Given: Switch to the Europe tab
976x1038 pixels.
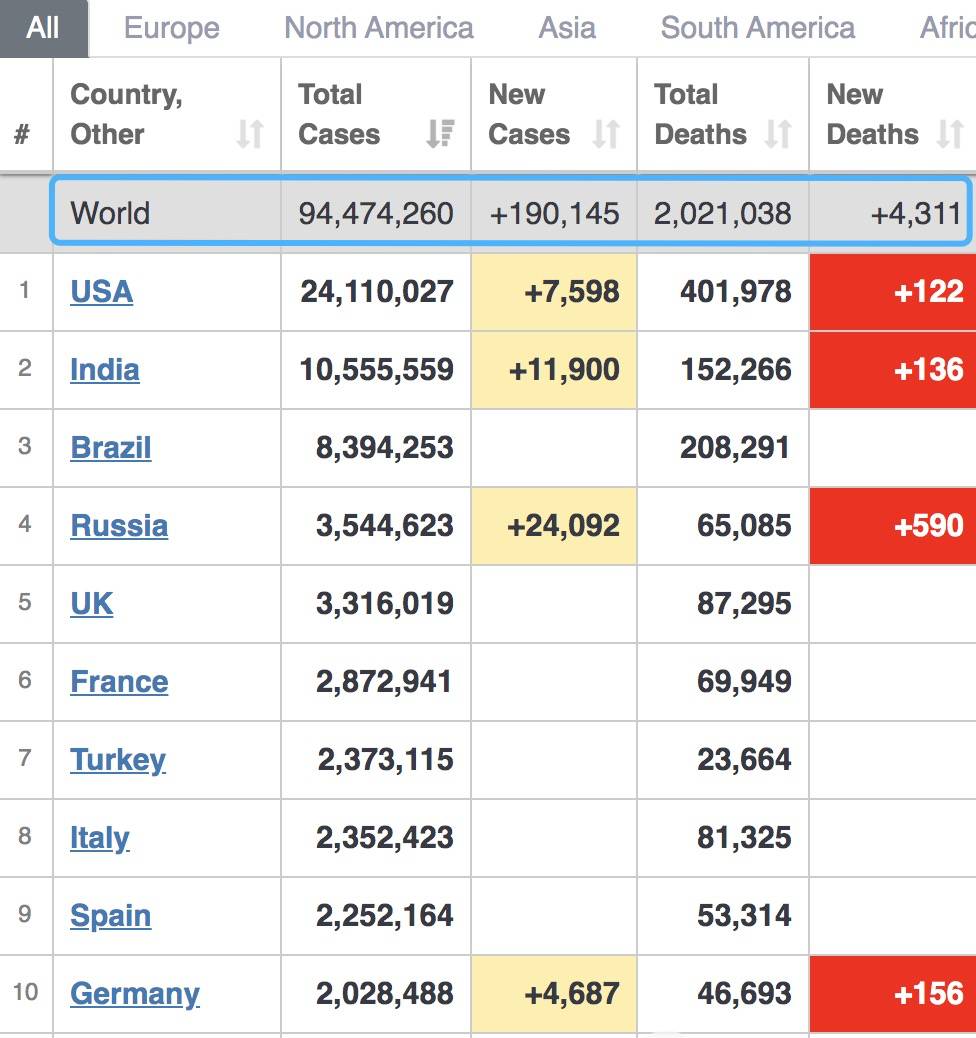Looking at the screenshot, I should pyautogui.click(x=171, y=28).
